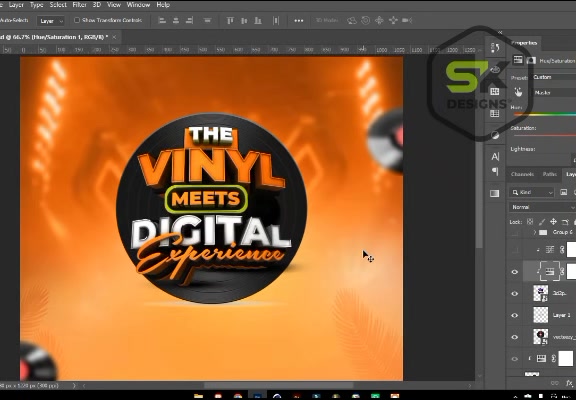The image size is (576, 400).
Task: Open the Adjustments panel half-circle icon
Action: (x=495, y=135)
